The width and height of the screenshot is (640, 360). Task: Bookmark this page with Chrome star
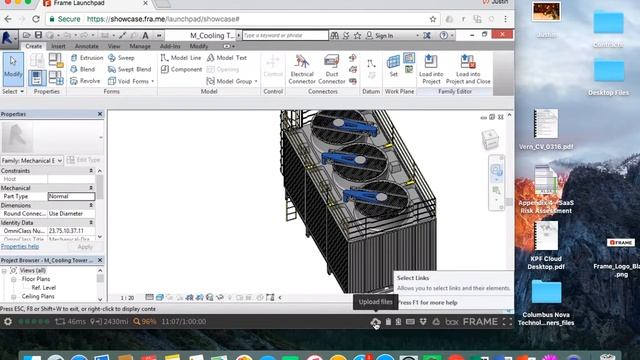pos(433,19)
